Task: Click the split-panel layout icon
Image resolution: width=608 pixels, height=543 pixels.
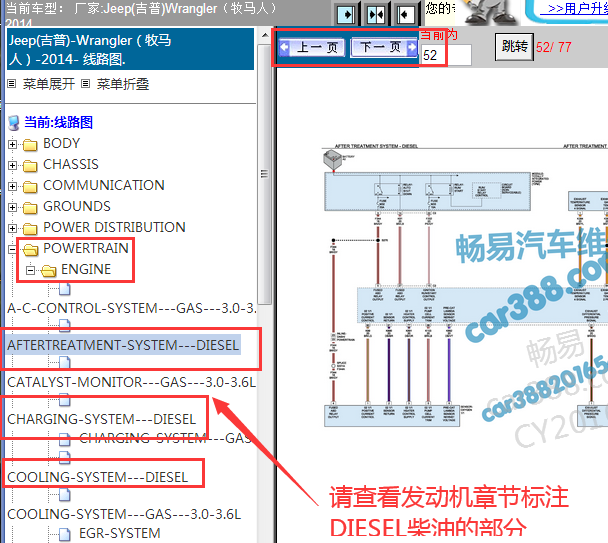Action: (376, 15)
